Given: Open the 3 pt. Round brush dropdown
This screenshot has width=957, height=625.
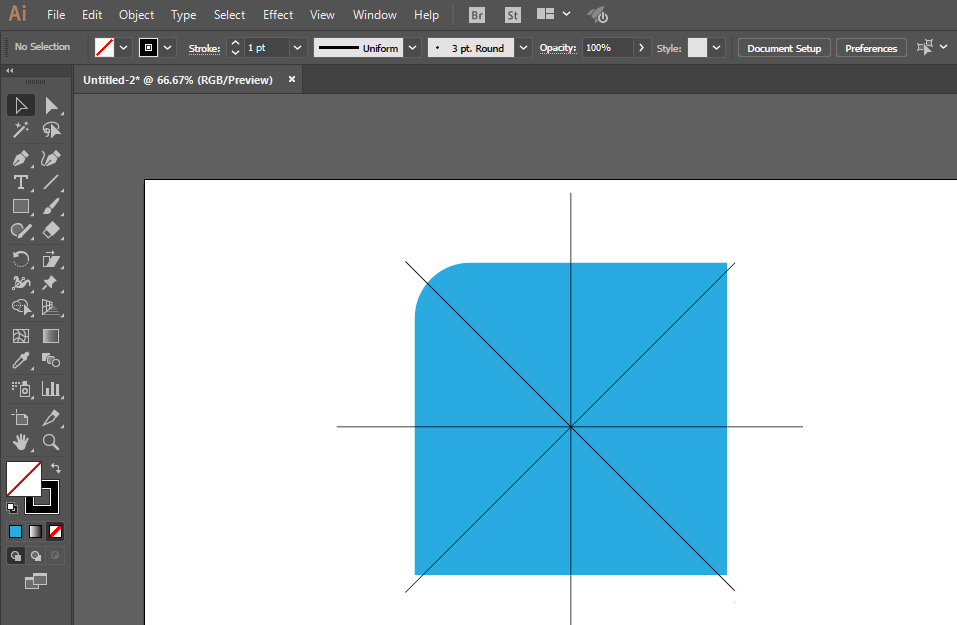Looking at the screenshot, I should (523, 48).
